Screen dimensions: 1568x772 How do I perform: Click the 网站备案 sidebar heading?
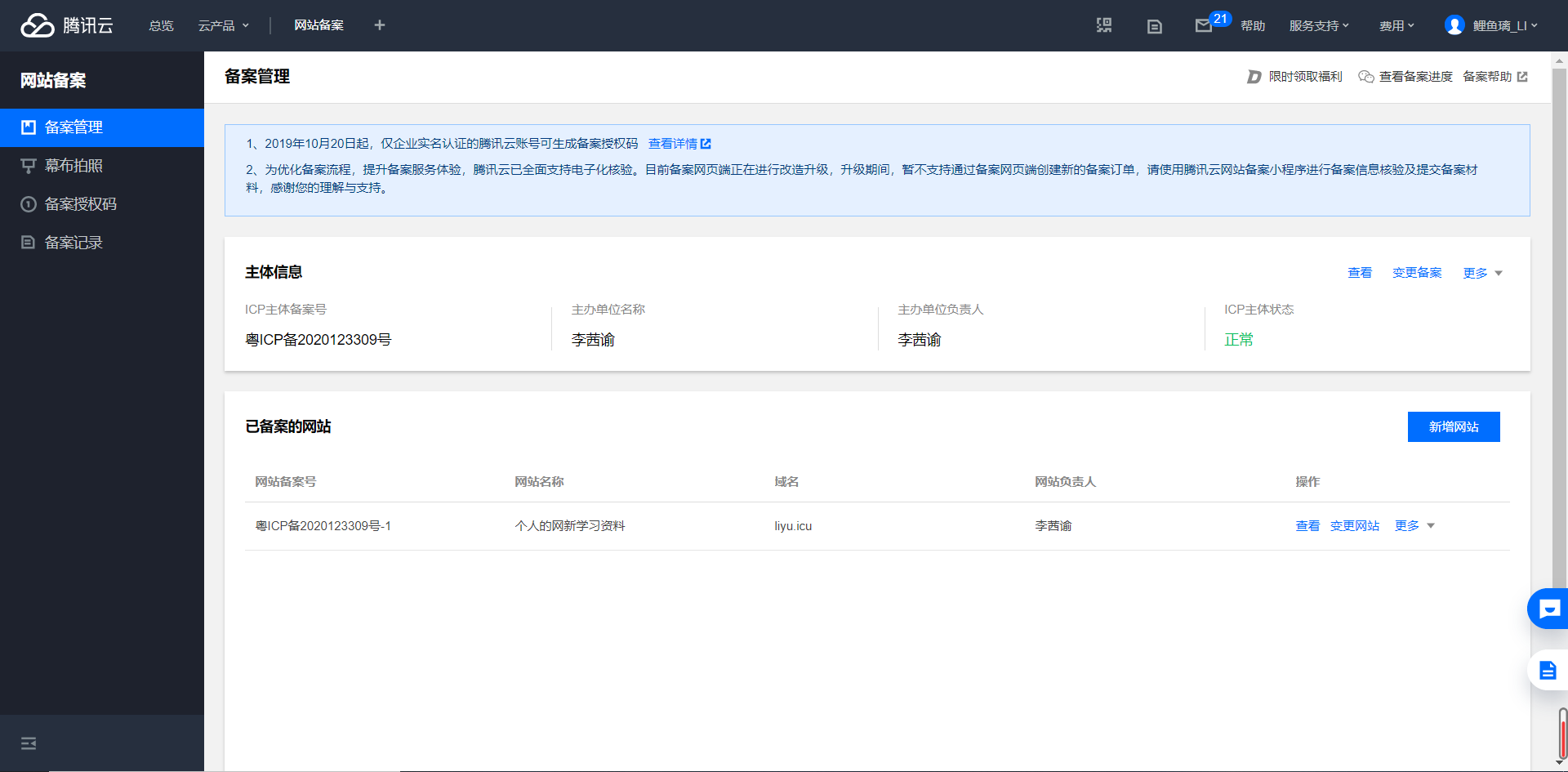coord(53,80)
